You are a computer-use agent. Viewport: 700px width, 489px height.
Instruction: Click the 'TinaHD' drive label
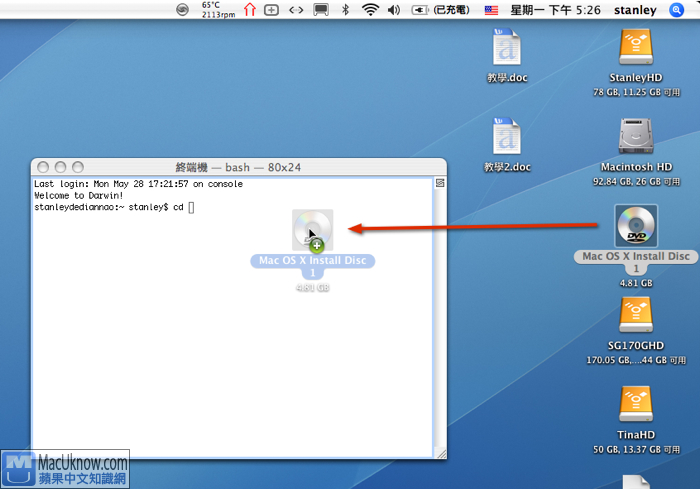pyautogui.click(x=636, y=435)
